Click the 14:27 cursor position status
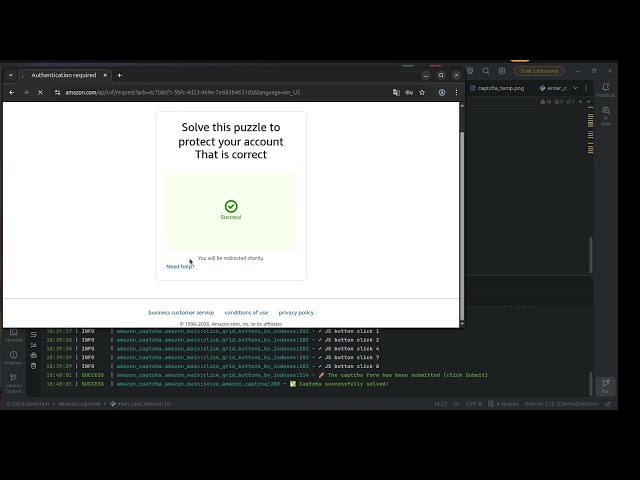The height and width of the screenshot is (480, 640). coord(440,404)
